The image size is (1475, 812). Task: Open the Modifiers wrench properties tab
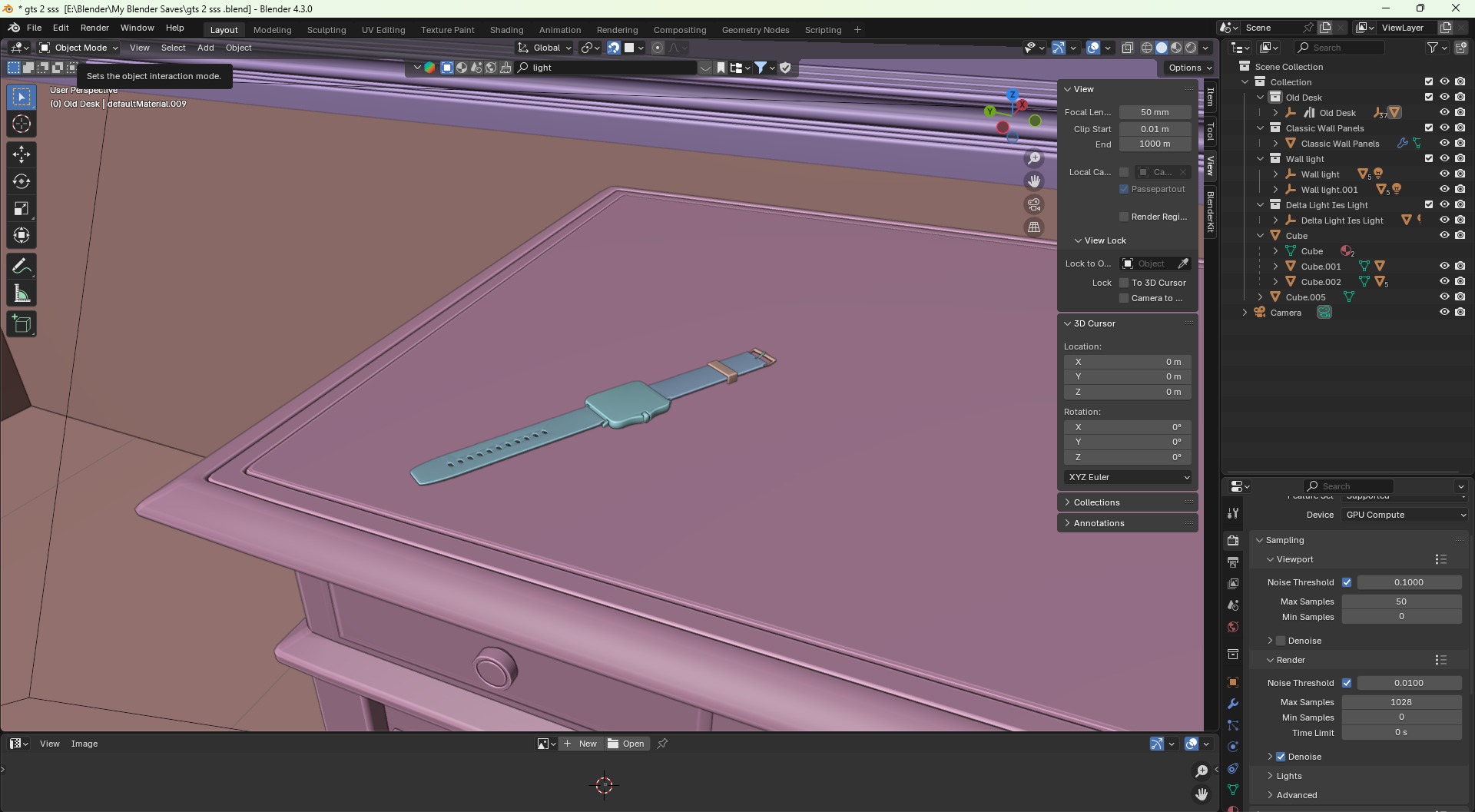pos(1233,704)
